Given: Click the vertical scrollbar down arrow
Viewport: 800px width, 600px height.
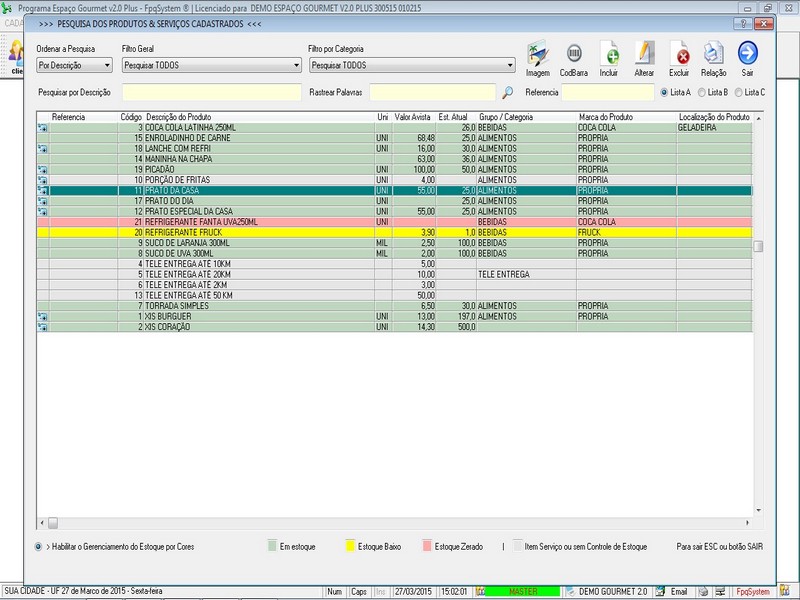Looking at the screenshot, I should coord(759,510).
